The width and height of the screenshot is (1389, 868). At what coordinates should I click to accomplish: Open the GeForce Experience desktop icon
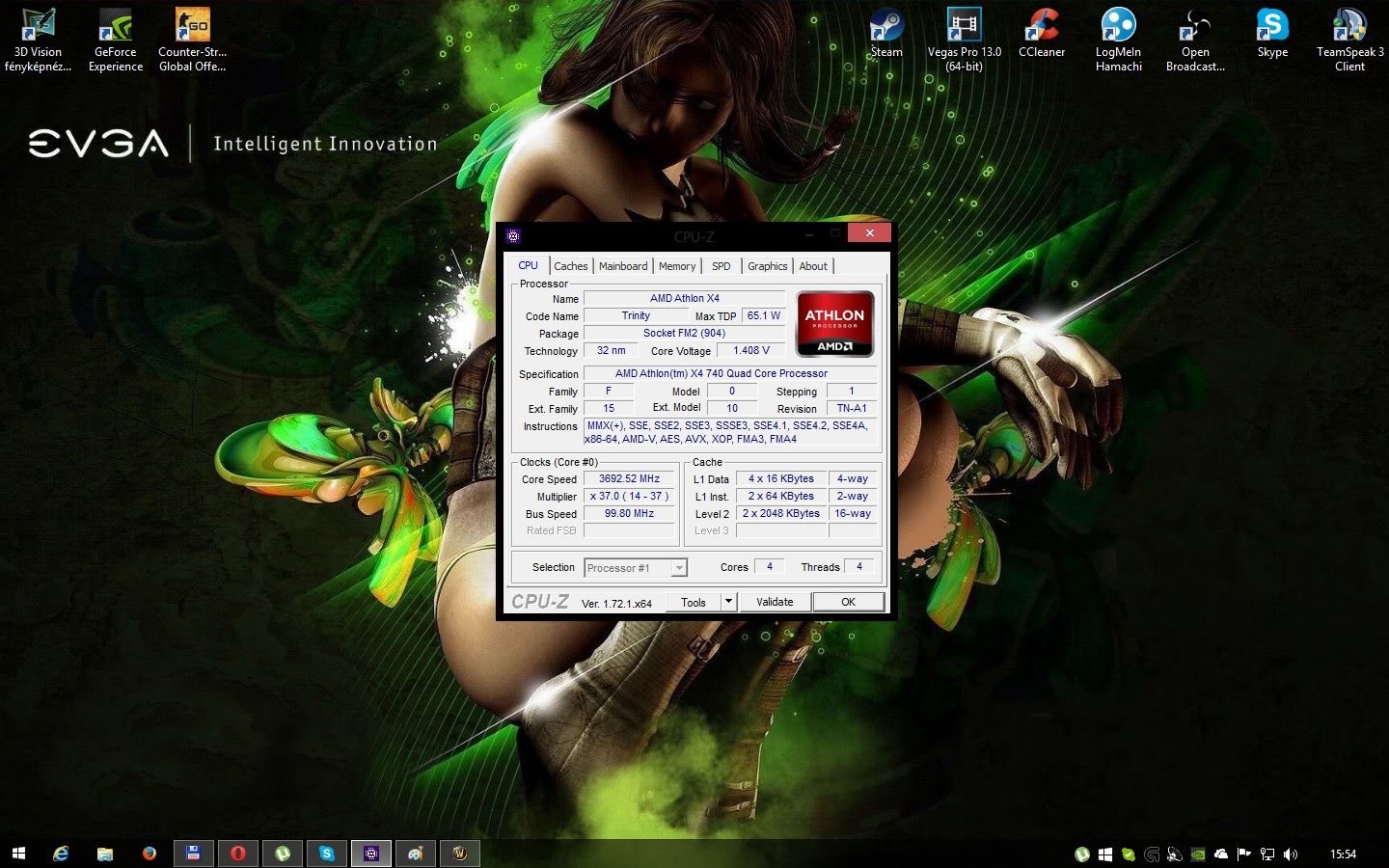pos(116,40)
